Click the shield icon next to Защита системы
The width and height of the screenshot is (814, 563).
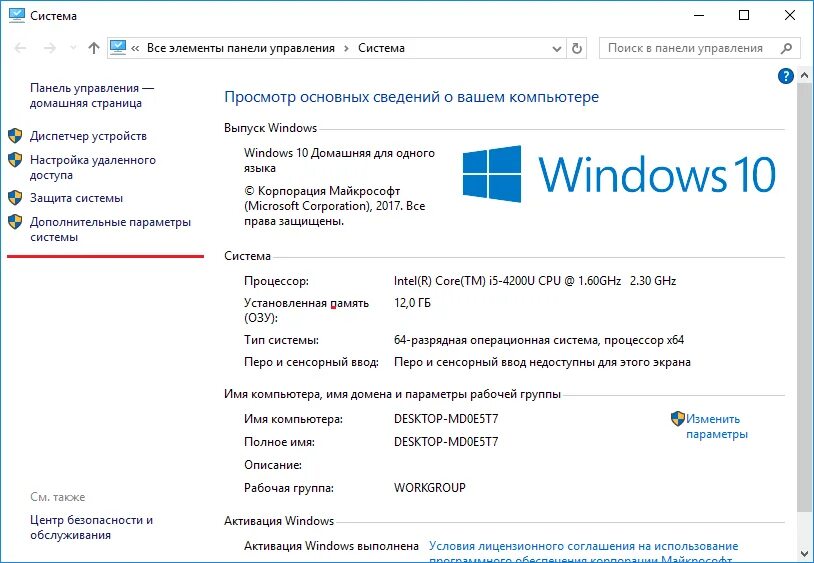(x=15, y=198)
